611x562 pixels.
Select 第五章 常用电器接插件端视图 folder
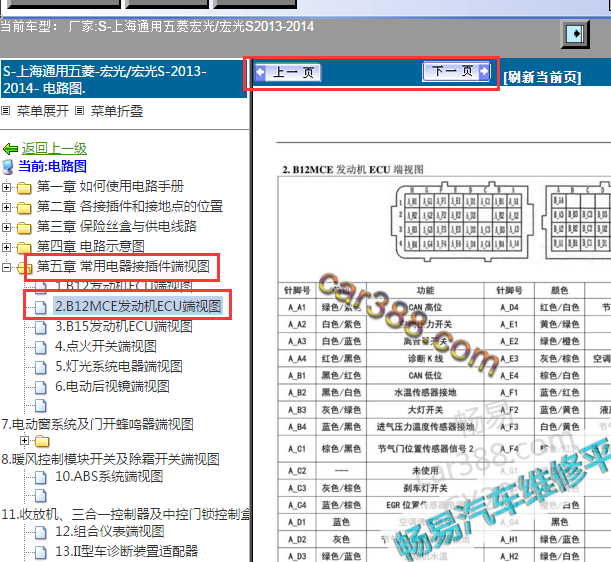click(123, 267)
